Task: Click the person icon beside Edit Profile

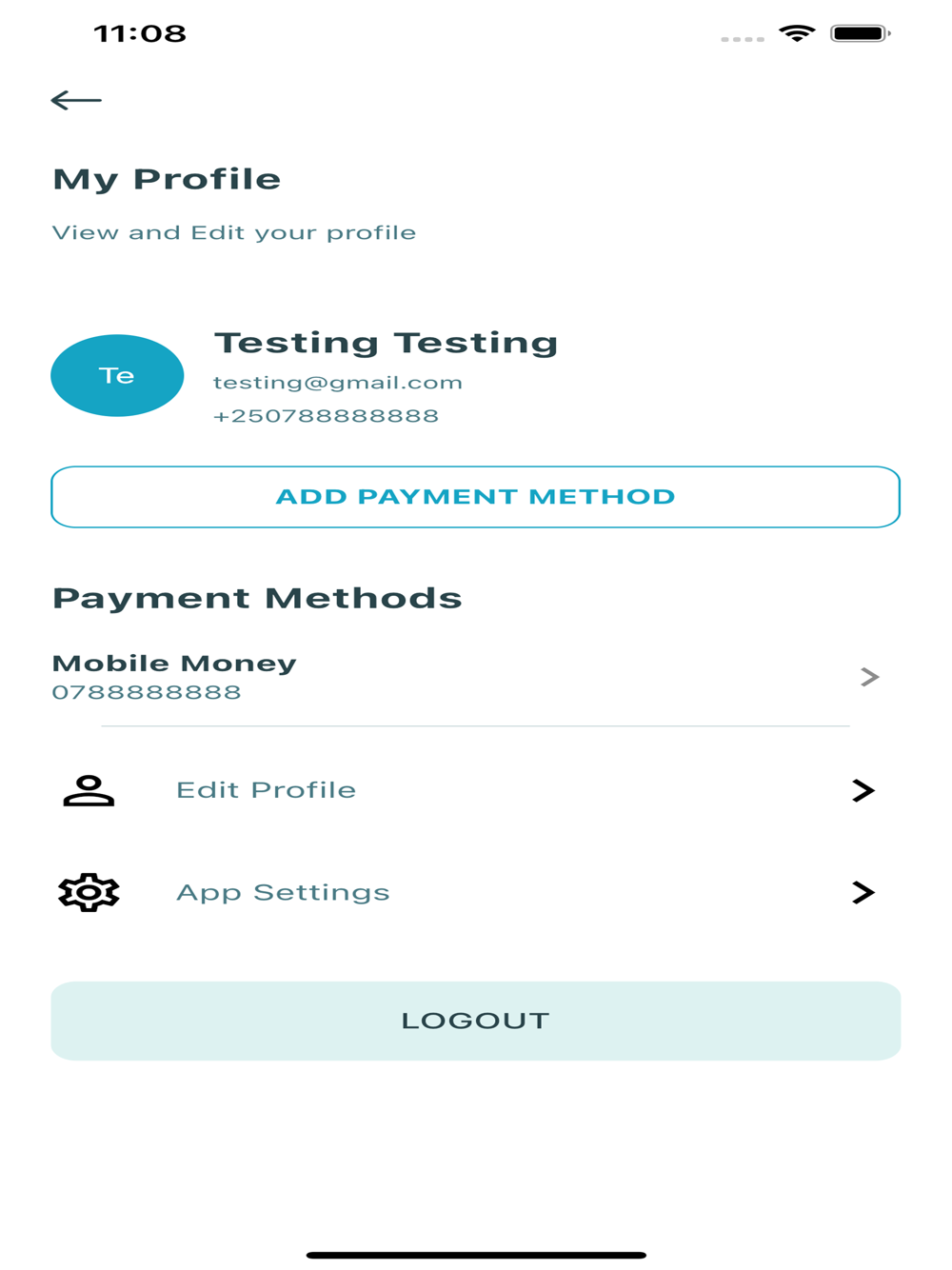Action: pos(89,790)
